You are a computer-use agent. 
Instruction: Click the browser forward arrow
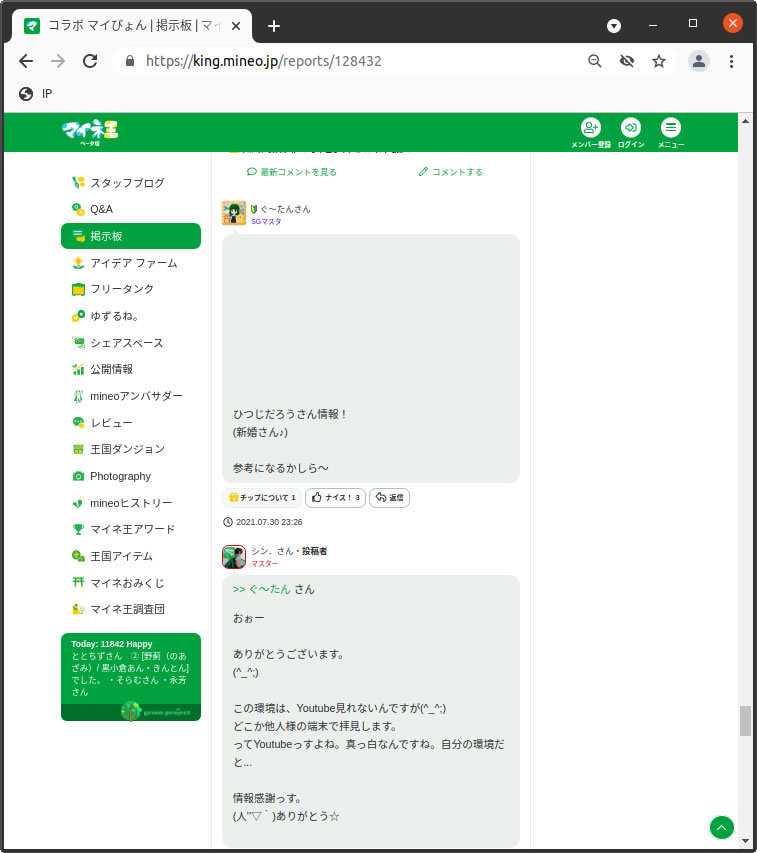click(x=58, y=61)
